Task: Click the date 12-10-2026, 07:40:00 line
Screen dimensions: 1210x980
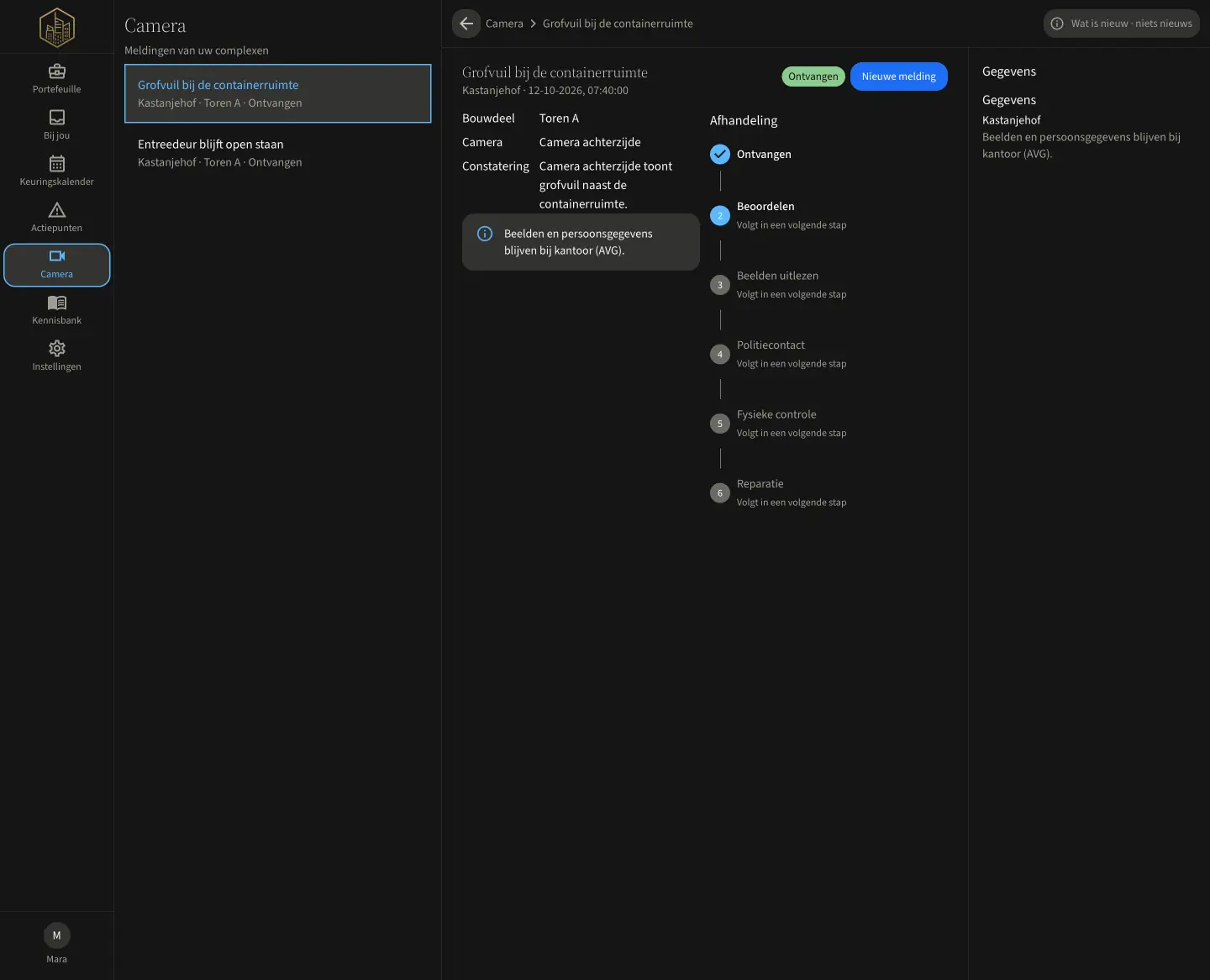Action: (x=545, y=91)
